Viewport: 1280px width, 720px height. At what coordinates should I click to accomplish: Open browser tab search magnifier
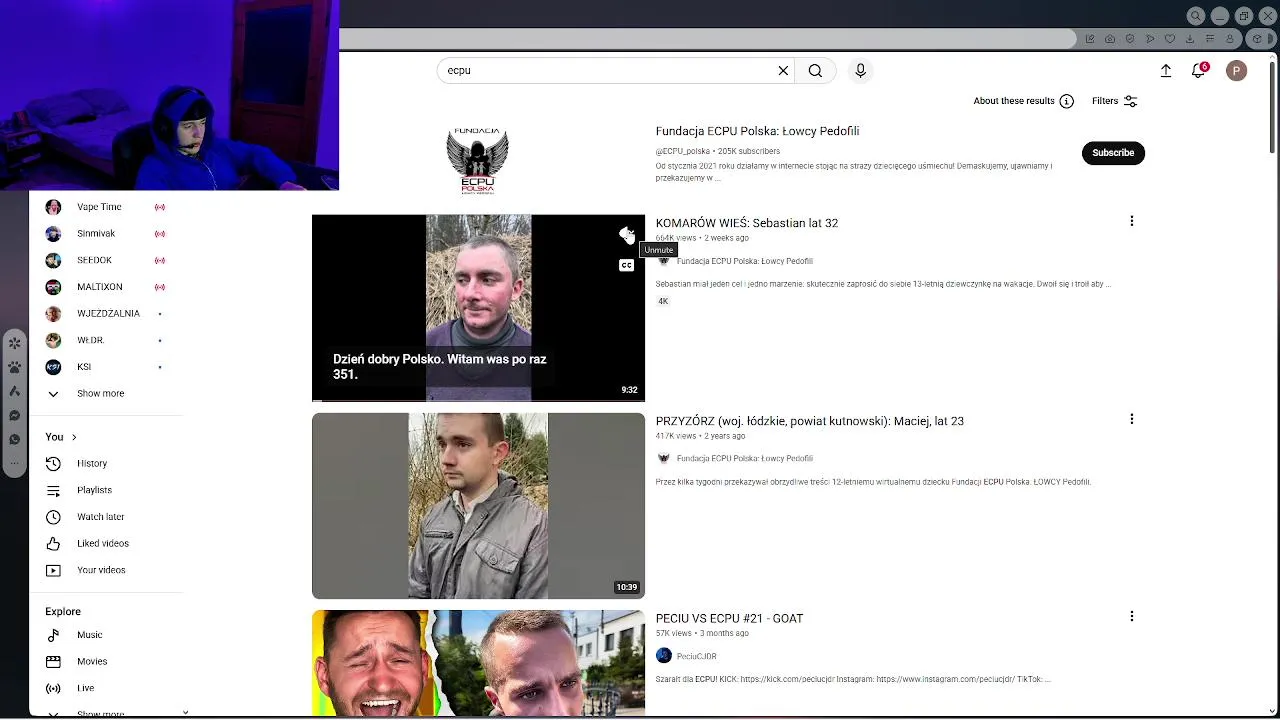1196,16
